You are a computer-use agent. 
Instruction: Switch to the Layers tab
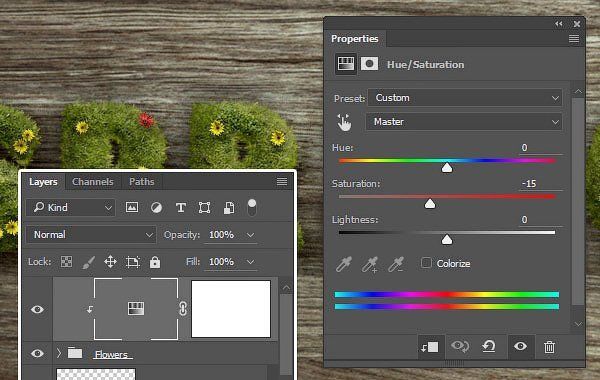(43, 182)
